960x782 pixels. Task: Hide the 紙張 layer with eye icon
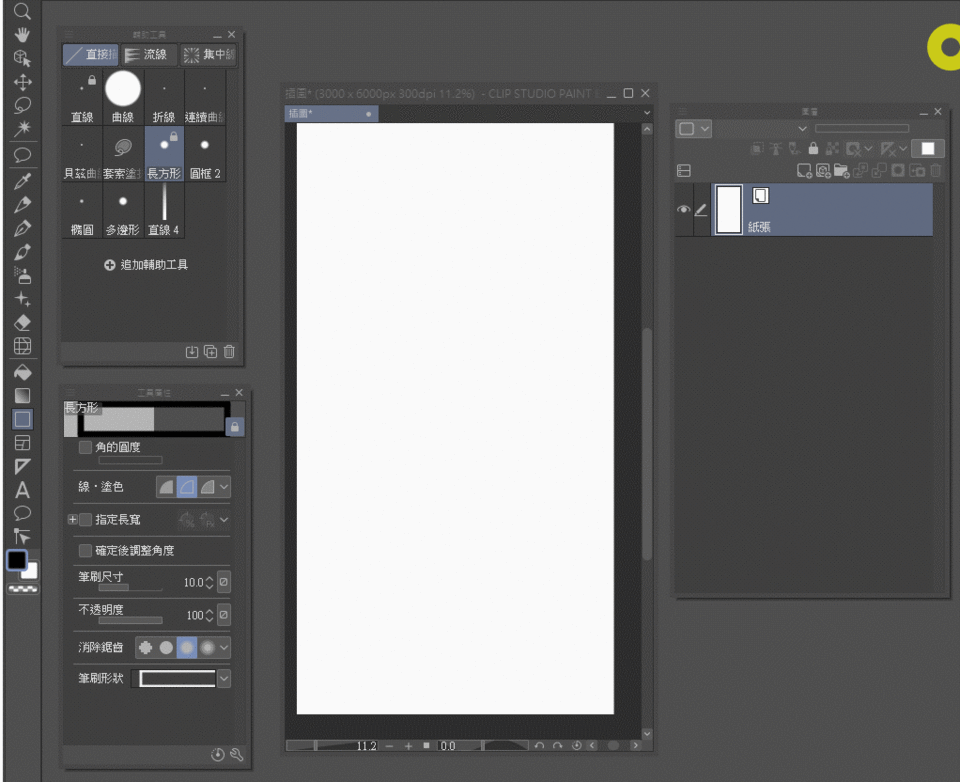click(683, 210)
